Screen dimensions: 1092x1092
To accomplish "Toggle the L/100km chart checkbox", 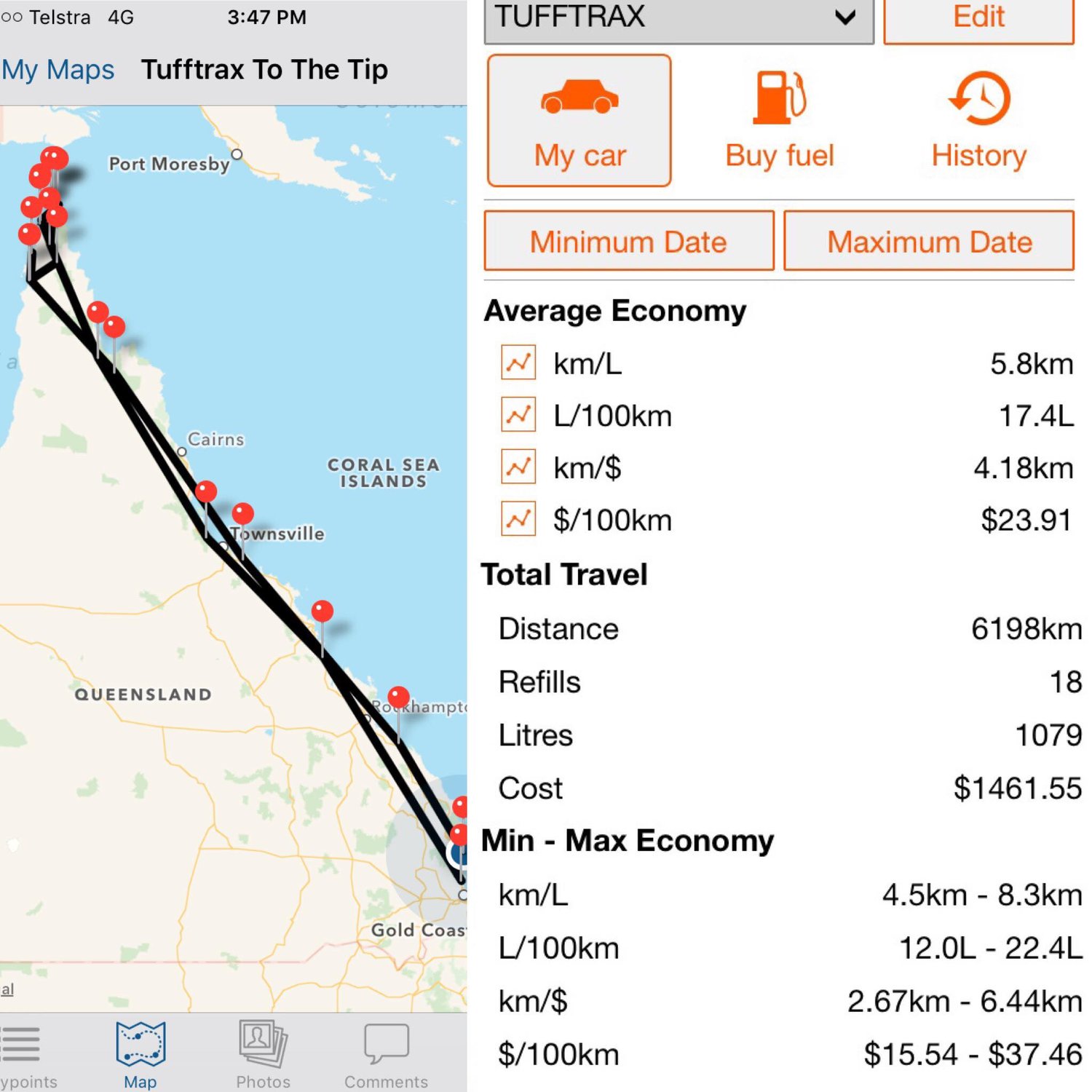I will coord(518,415).
